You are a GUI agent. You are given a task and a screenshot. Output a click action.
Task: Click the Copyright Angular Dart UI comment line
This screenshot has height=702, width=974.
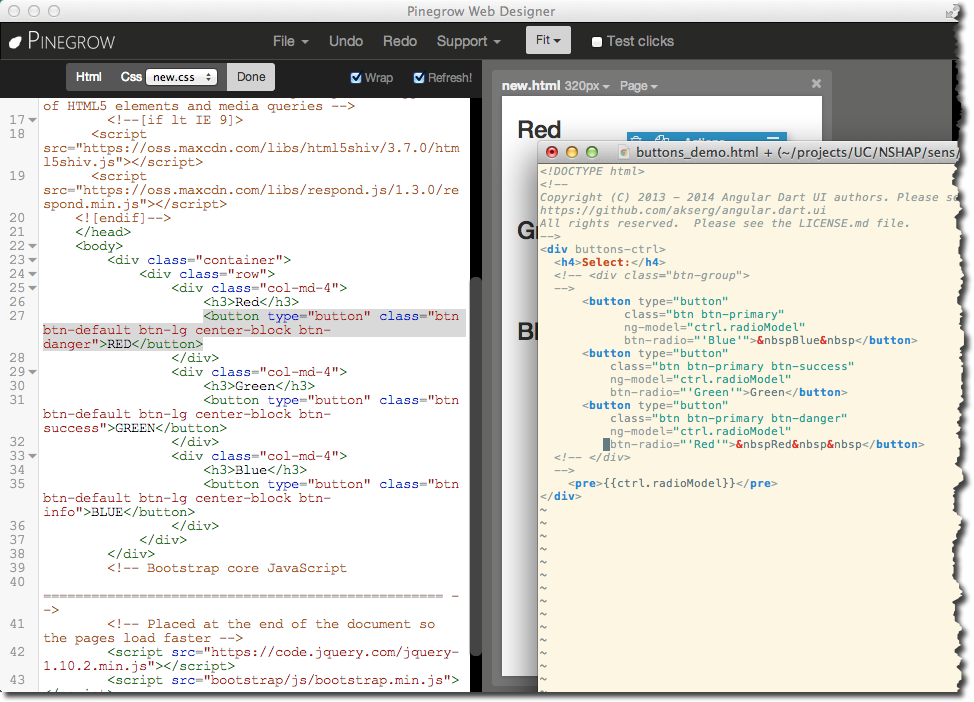pyautogui.click(x=748, y=197)
